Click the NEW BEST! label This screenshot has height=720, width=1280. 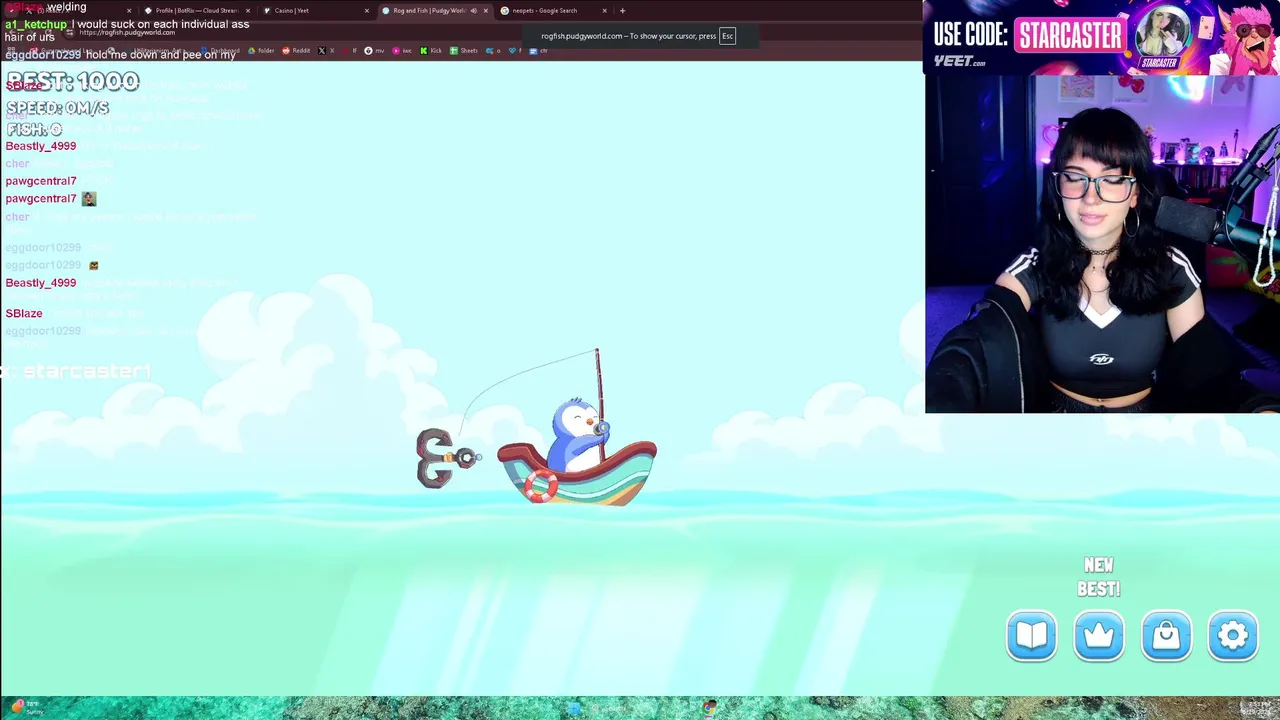[1098, 577]
